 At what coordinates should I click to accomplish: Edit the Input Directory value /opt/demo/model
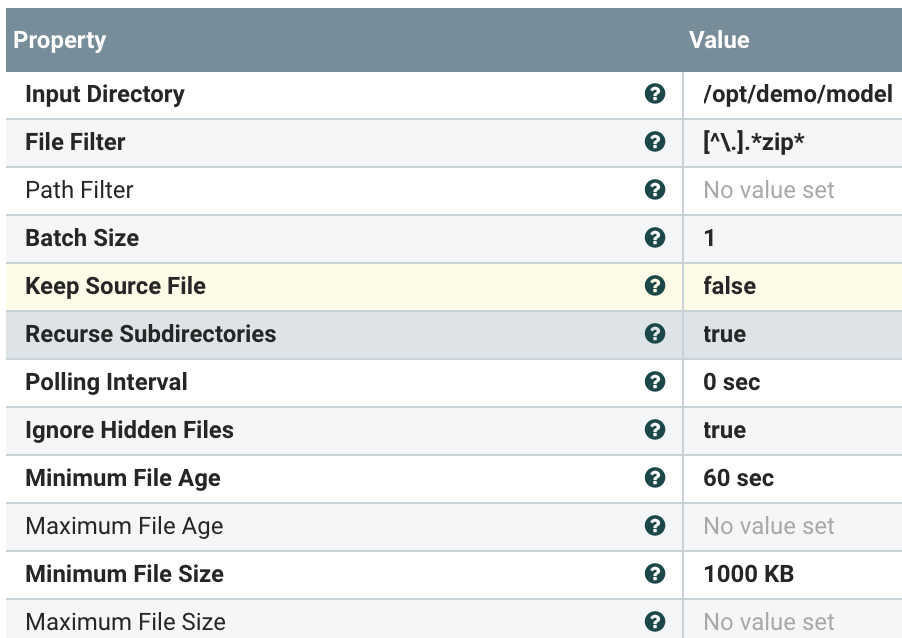click(x=797, y=94)
